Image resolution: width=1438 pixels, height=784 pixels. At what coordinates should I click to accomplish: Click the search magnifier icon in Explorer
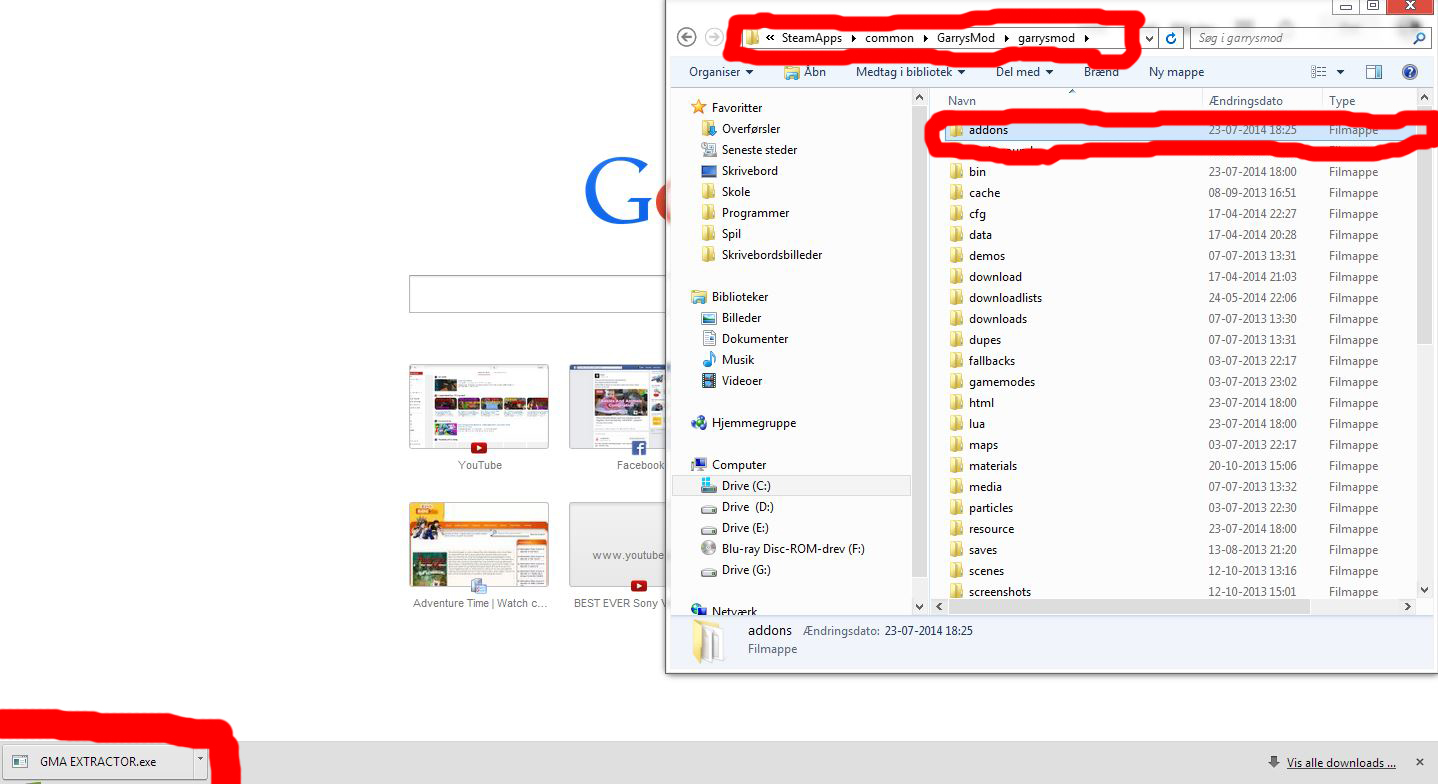click(1419, 38)
